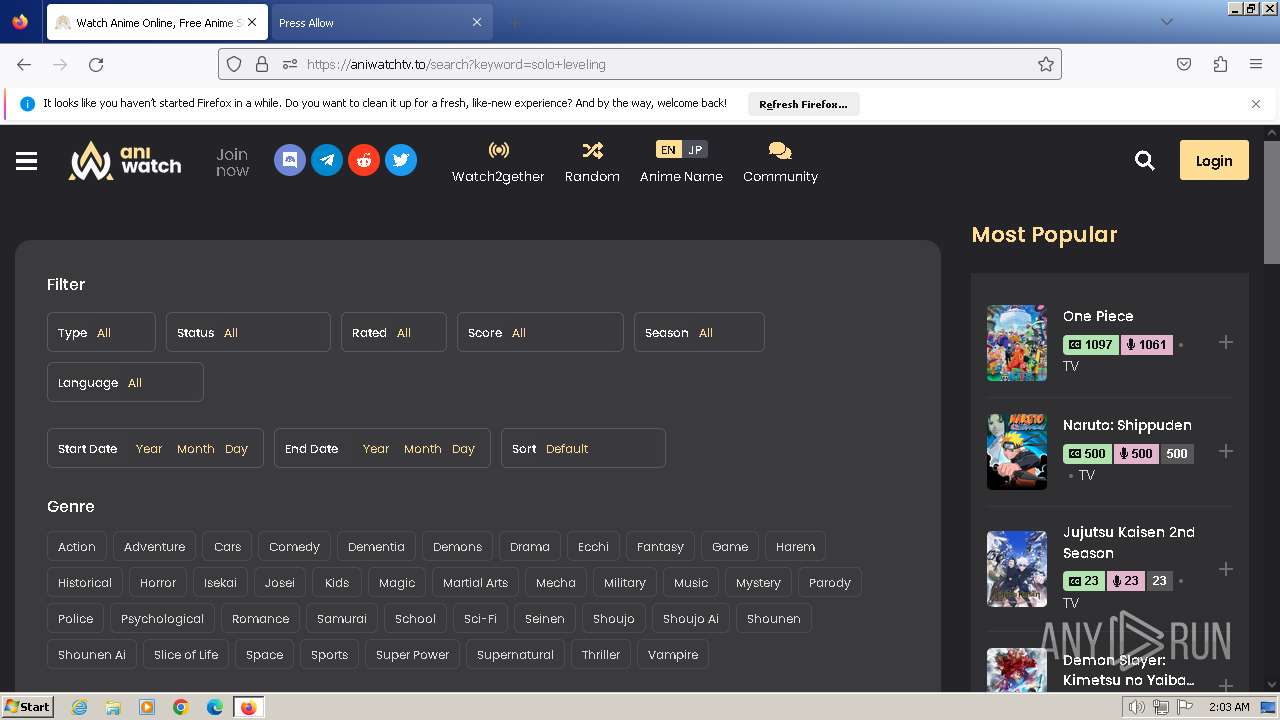
Task: Open Naruto: Shippuden title link
Action: 1127,425
